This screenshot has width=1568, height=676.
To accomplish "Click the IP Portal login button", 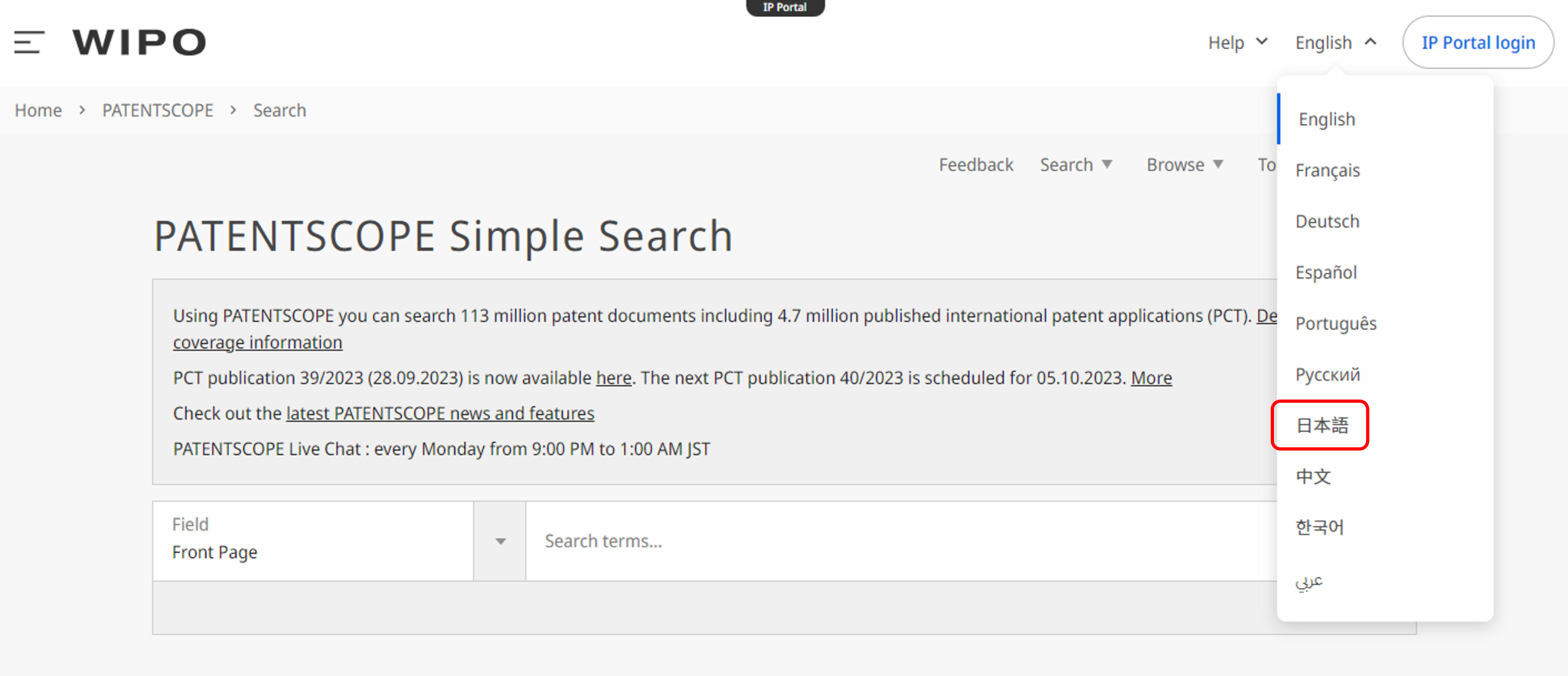I will [x=1478, y=43].
